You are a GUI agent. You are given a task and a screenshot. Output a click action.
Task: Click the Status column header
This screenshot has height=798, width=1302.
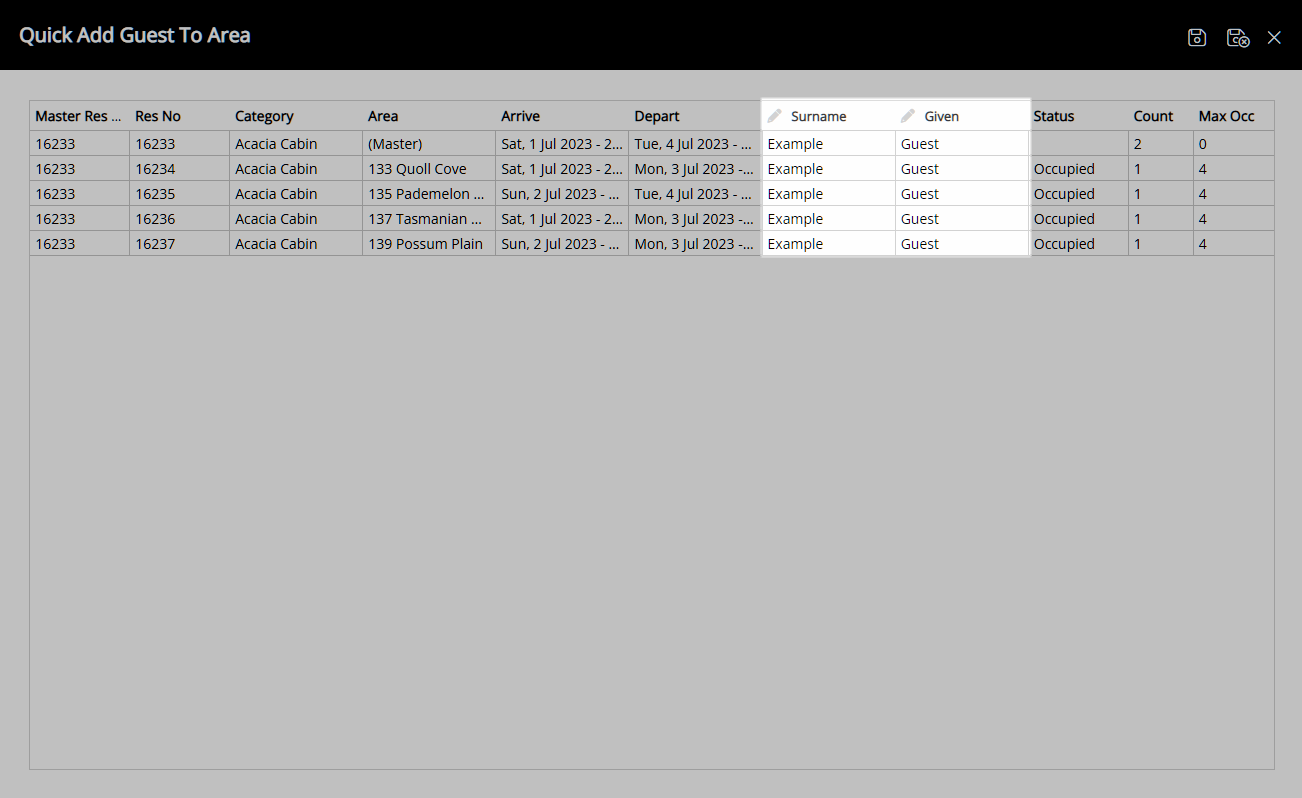click(x=1078, y=116)
